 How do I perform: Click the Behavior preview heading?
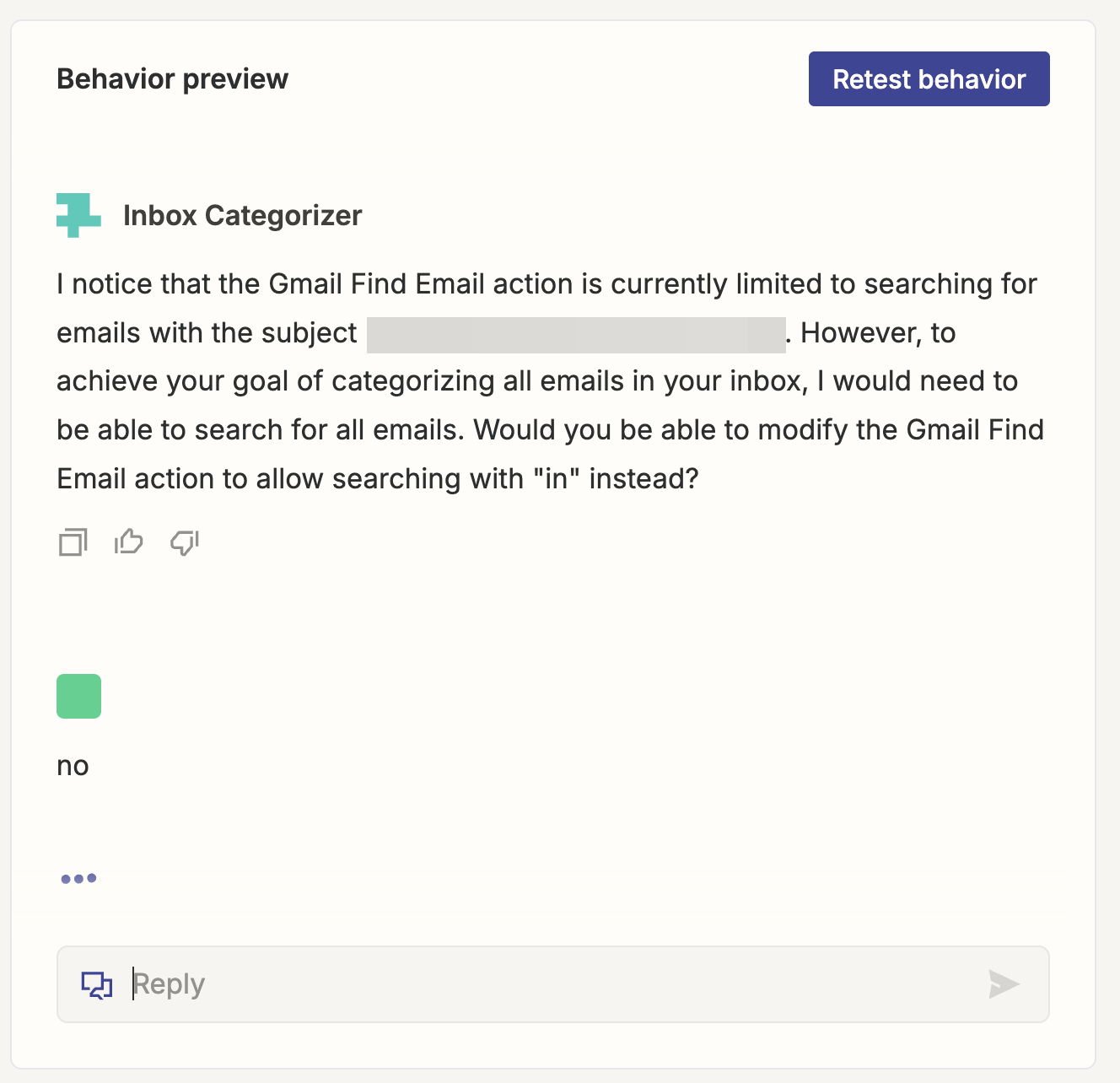(x=173, y=79)
